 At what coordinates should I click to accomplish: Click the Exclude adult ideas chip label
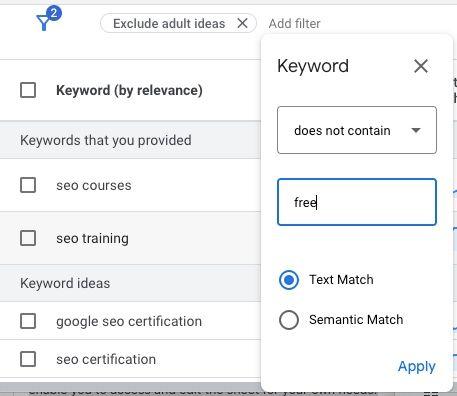(169, 24)
